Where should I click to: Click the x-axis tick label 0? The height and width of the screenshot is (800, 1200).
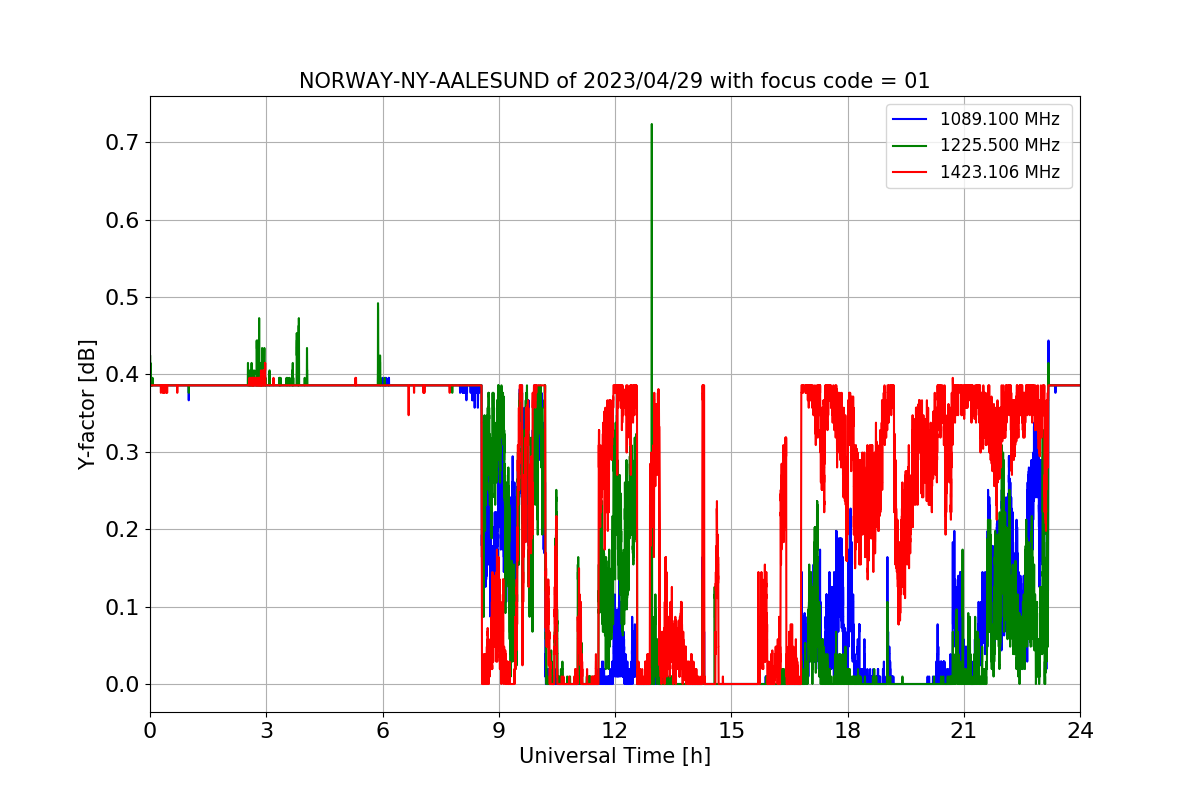[x=150, y=730]
